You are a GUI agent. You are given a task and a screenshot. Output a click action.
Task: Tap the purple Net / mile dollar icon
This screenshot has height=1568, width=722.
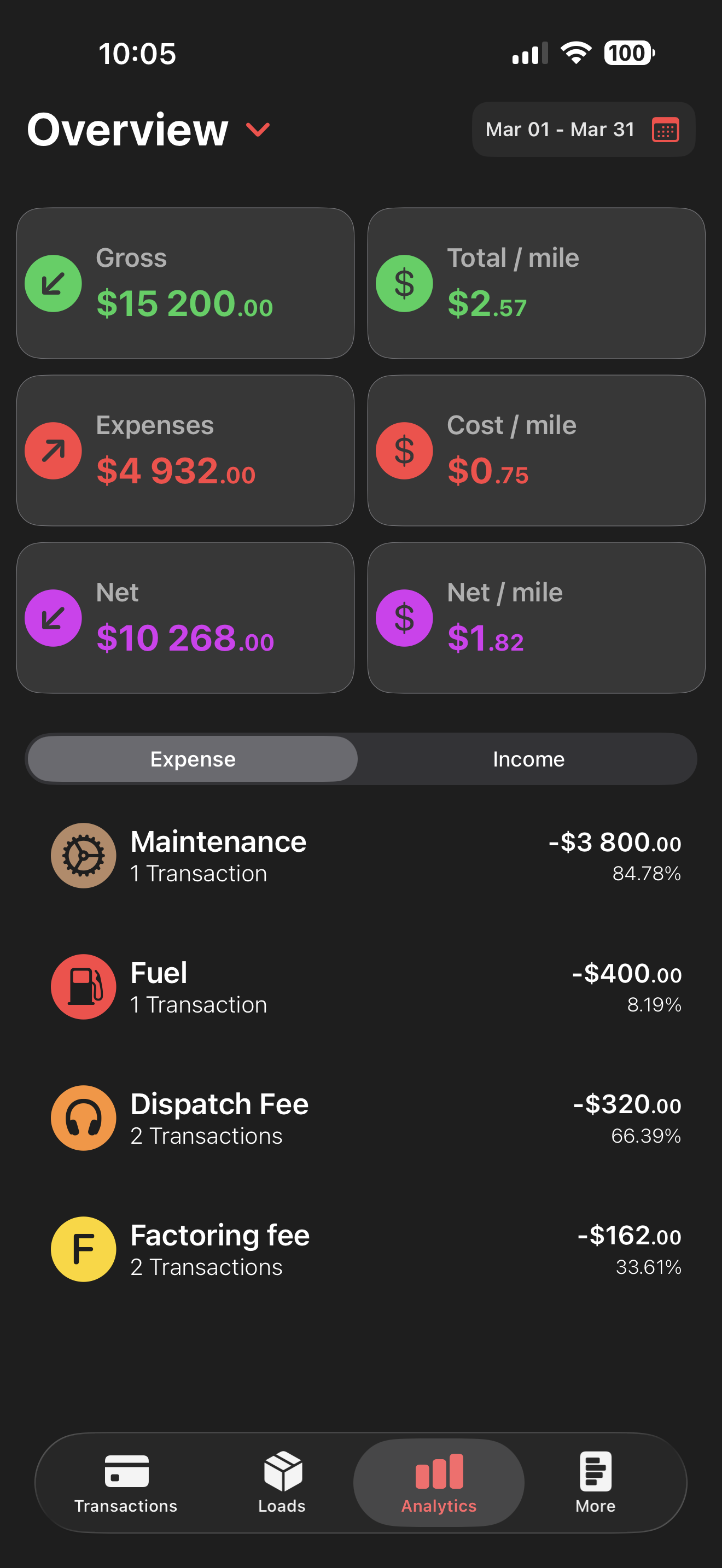click(404, 618)
